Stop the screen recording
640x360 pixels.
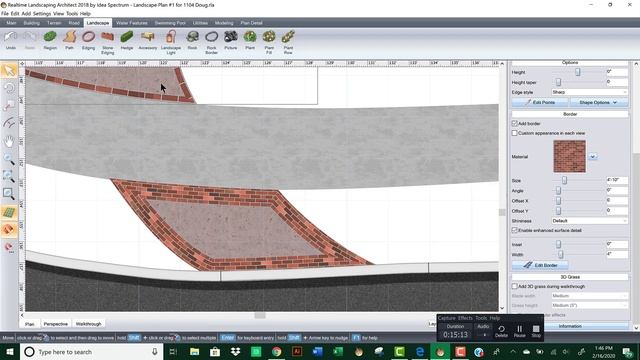click(x=536, y=331)
